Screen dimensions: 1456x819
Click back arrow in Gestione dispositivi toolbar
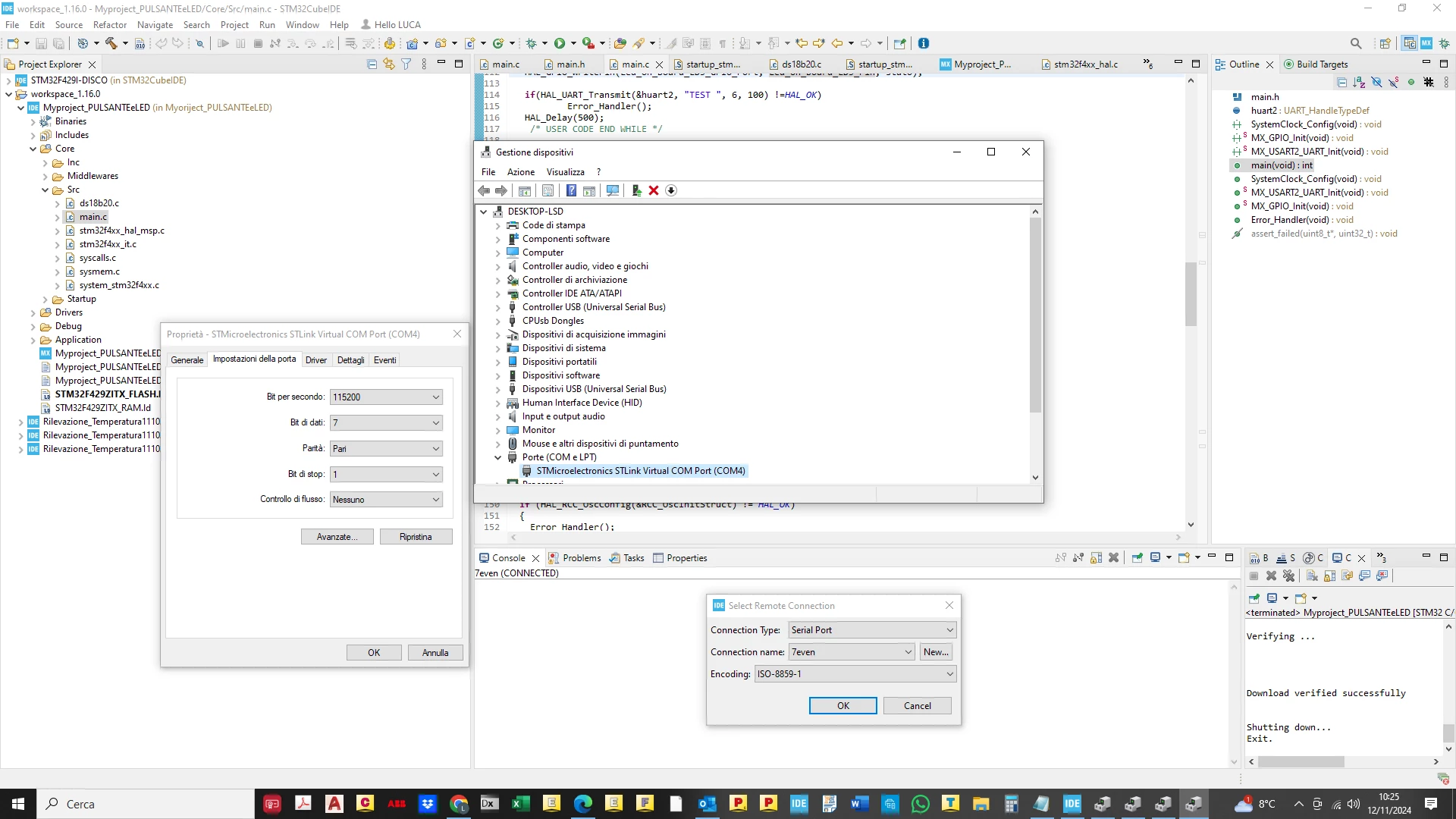[484, 190]
